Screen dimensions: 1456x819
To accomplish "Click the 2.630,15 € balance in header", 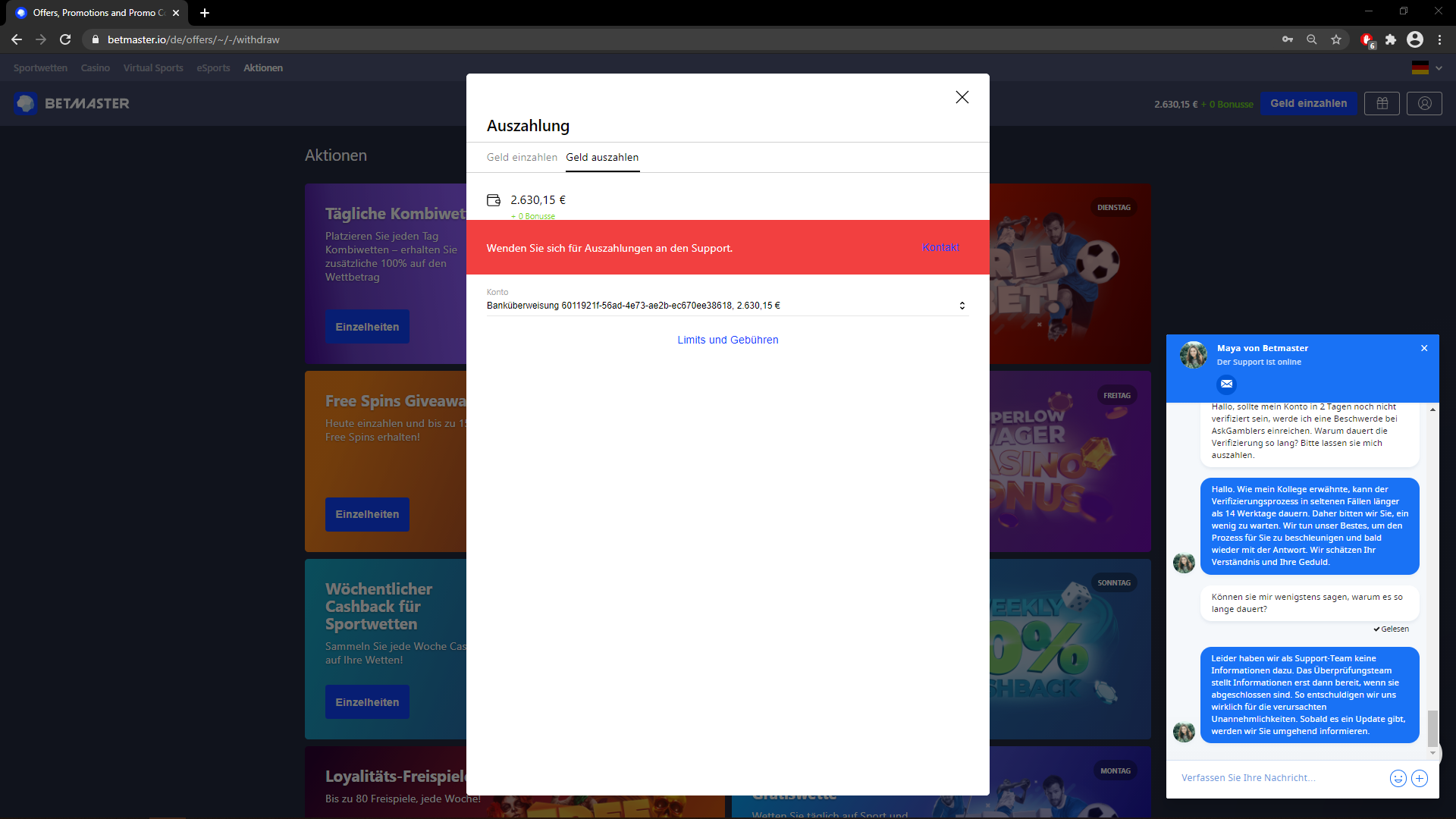I will 1175,104.
